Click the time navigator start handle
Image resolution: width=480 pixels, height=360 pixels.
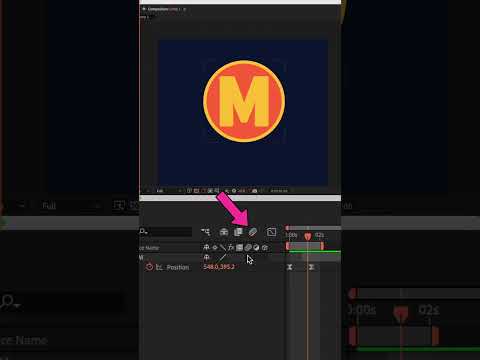click(x=287, y=228)
